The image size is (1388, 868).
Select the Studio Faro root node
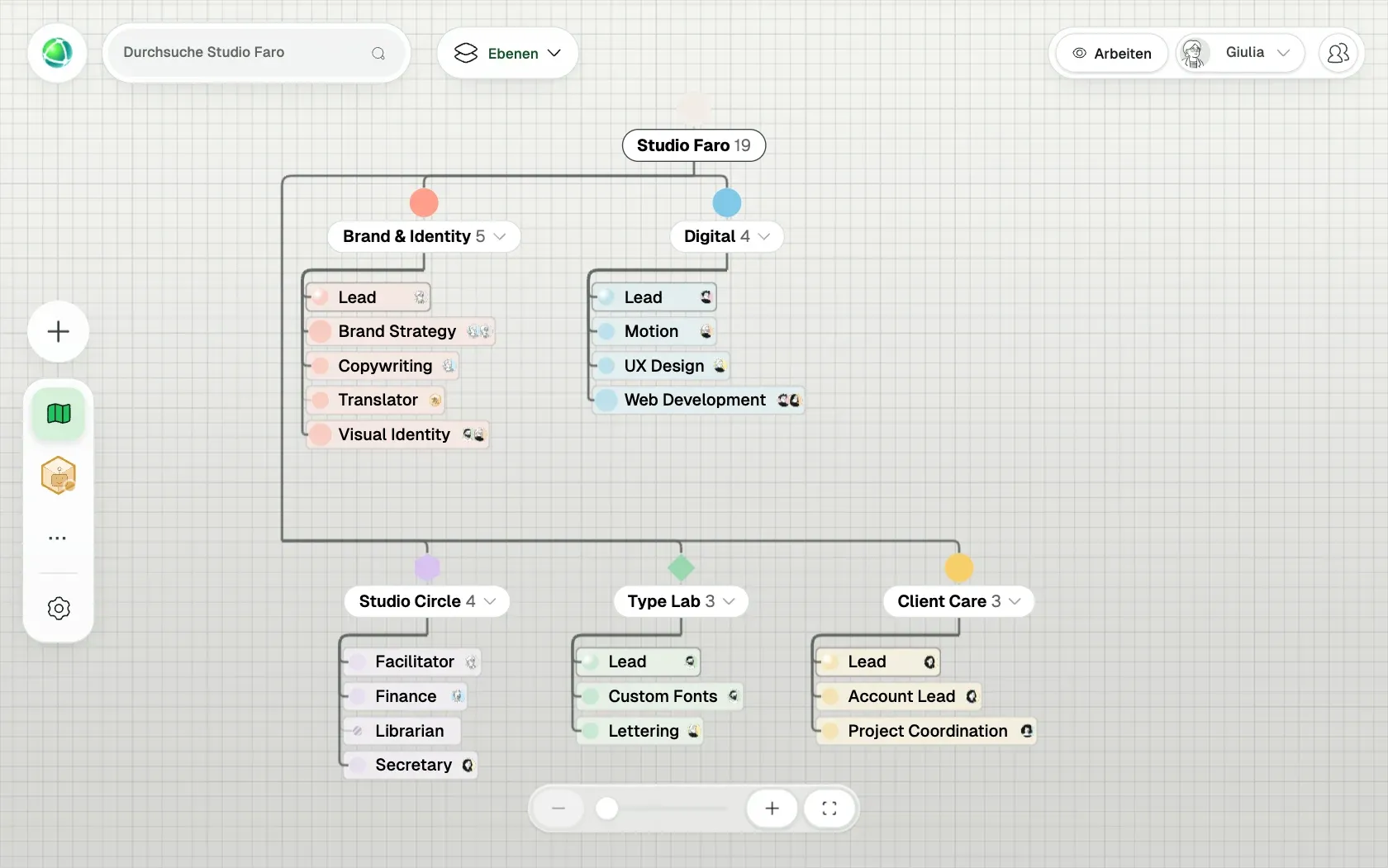pyautogui.click(x=694, y=145)
